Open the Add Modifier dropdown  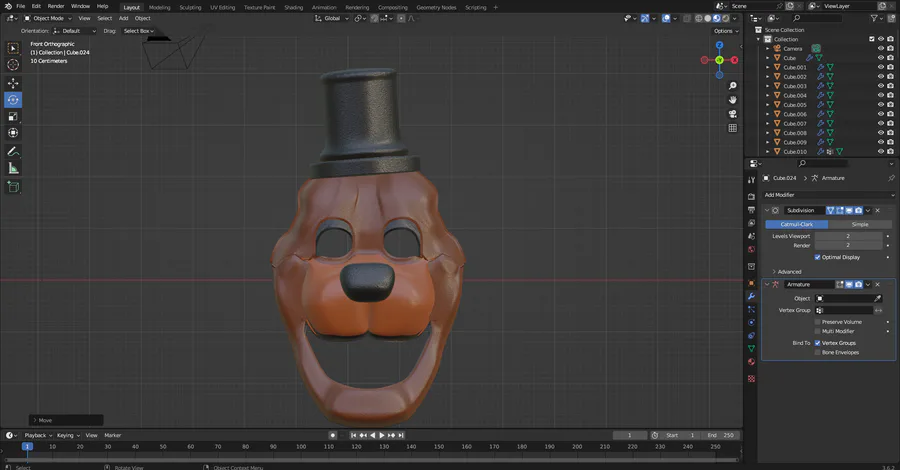tap(829, 195)
